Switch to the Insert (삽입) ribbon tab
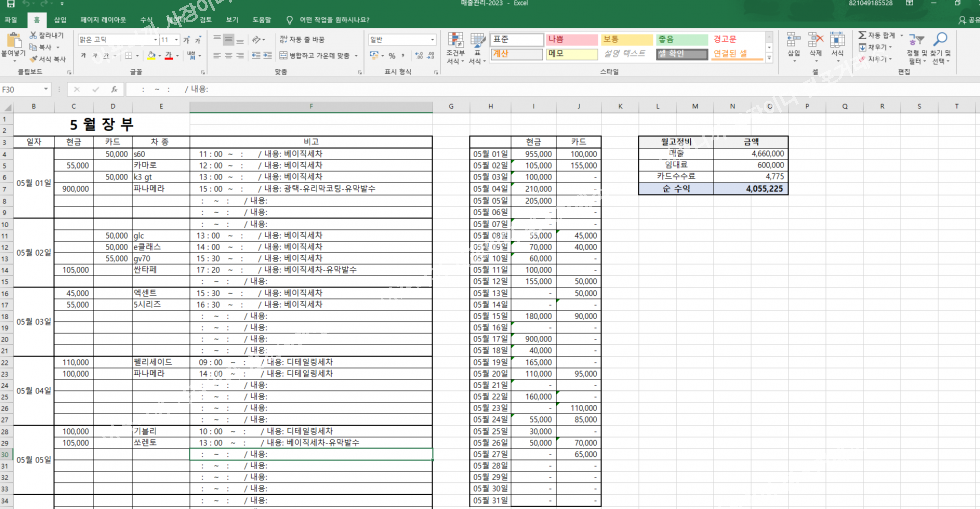 [60, 19]
